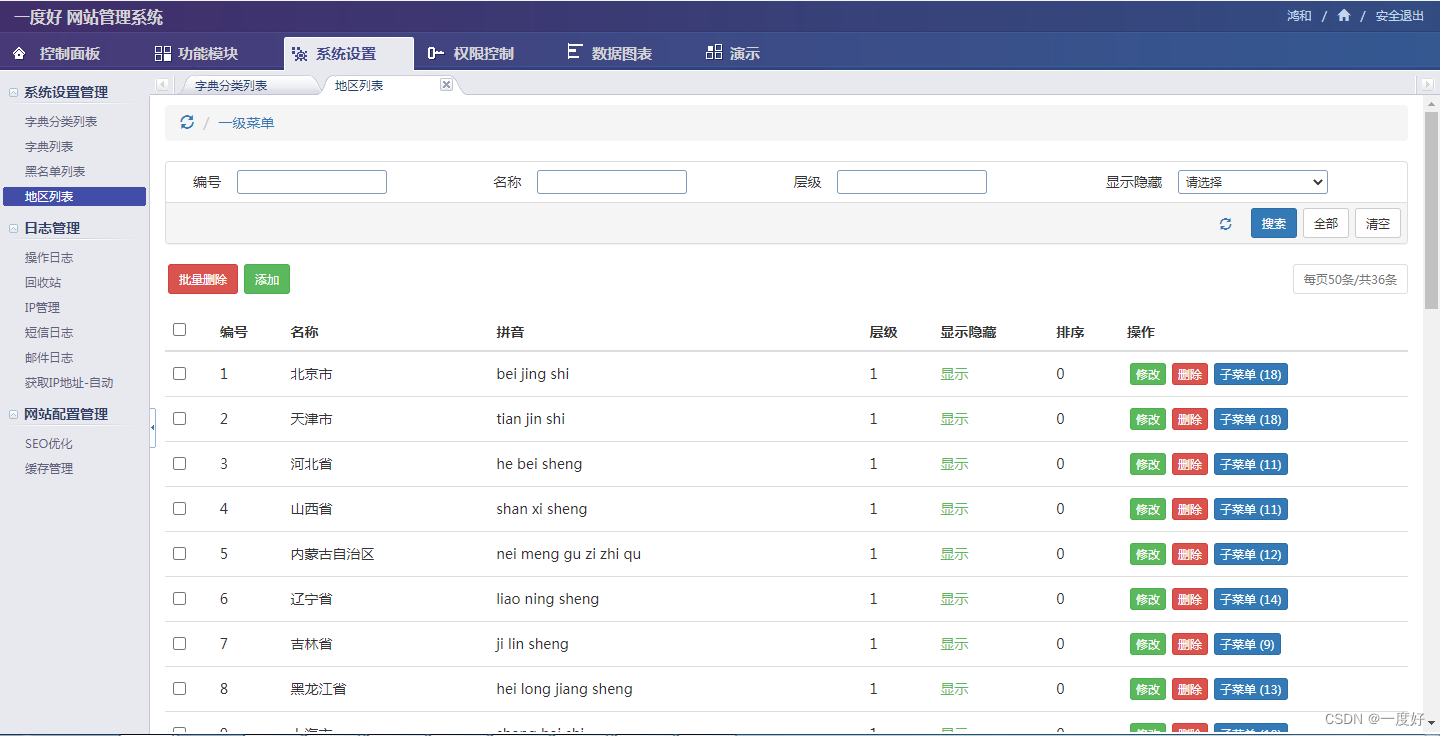
Task: Open 字典列表 in the sidebar
Action: 49,147
